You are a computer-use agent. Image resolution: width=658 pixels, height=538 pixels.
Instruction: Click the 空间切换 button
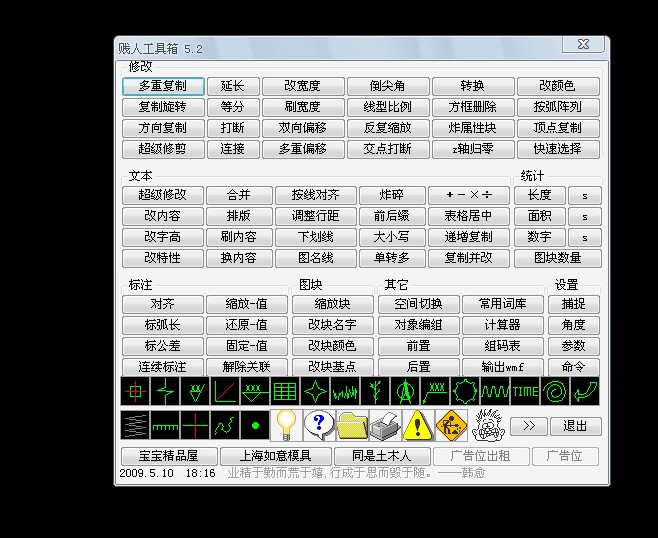click(418, 304)
